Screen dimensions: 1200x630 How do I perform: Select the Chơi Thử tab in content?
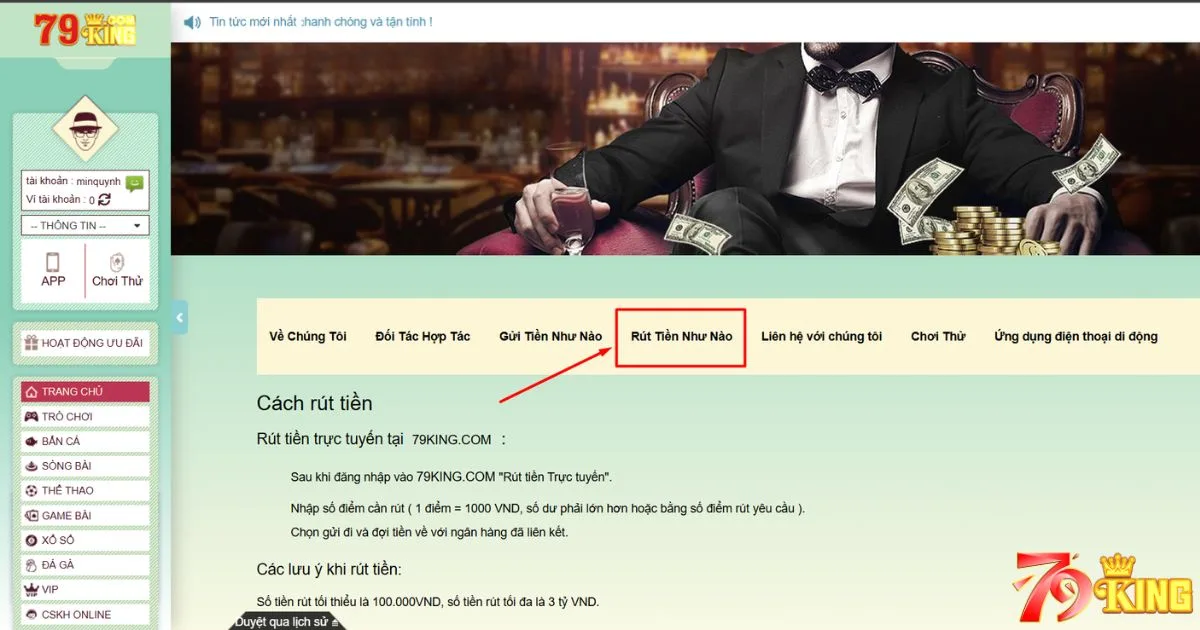[x=938, y=337]
